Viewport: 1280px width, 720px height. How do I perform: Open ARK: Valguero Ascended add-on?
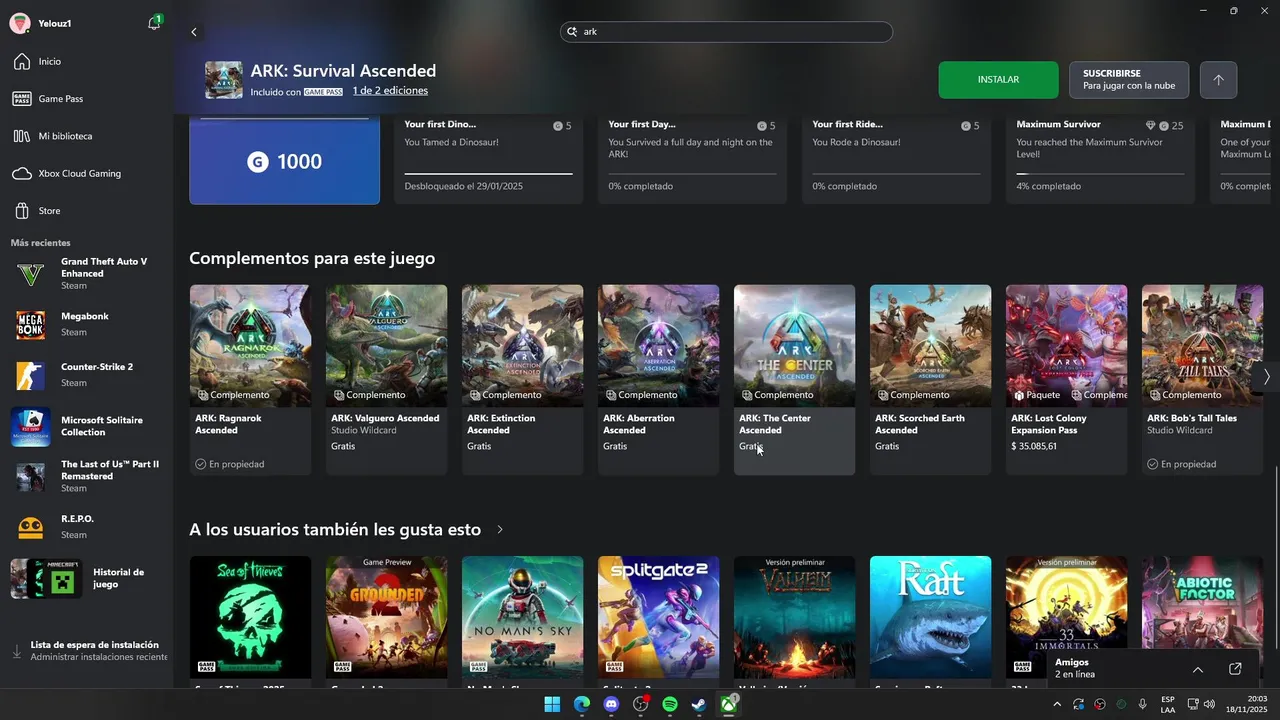point(386,380)
